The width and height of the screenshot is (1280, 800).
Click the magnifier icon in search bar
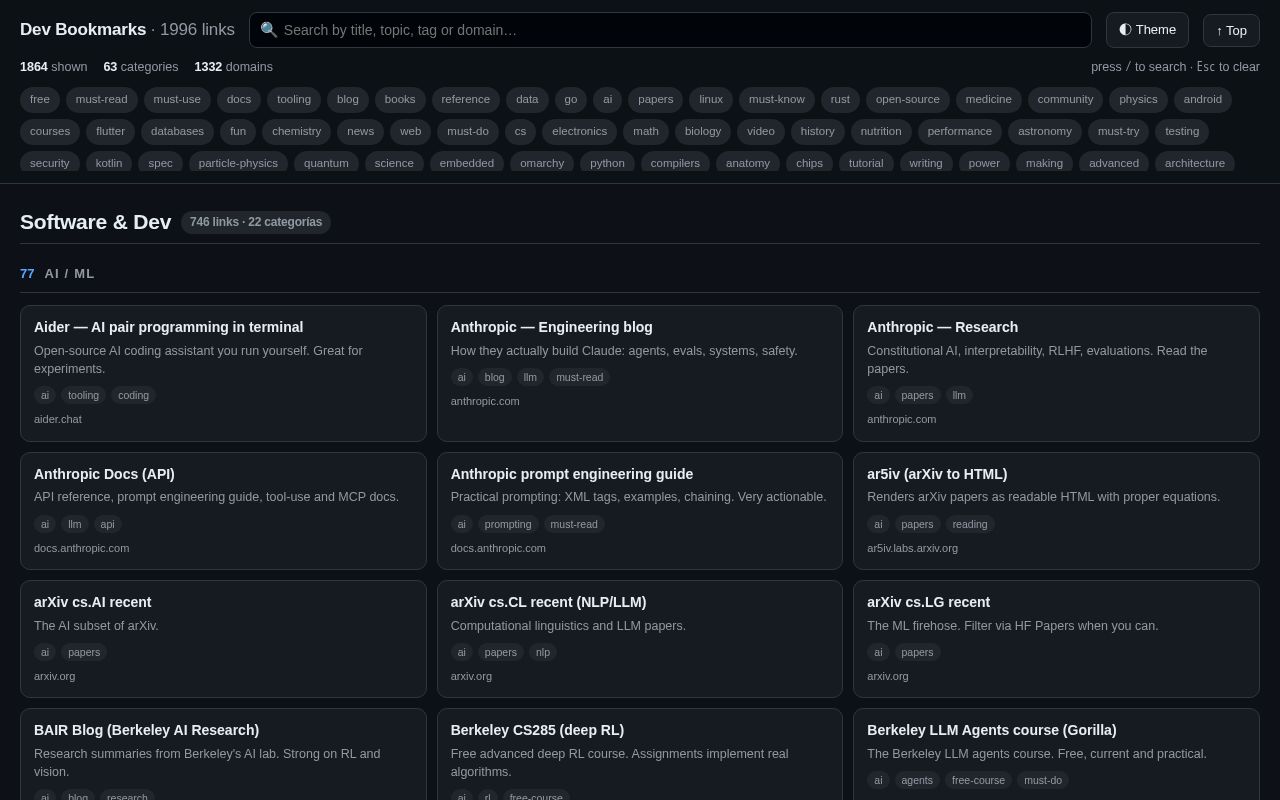pyautogui.click(x=269, y=30)
